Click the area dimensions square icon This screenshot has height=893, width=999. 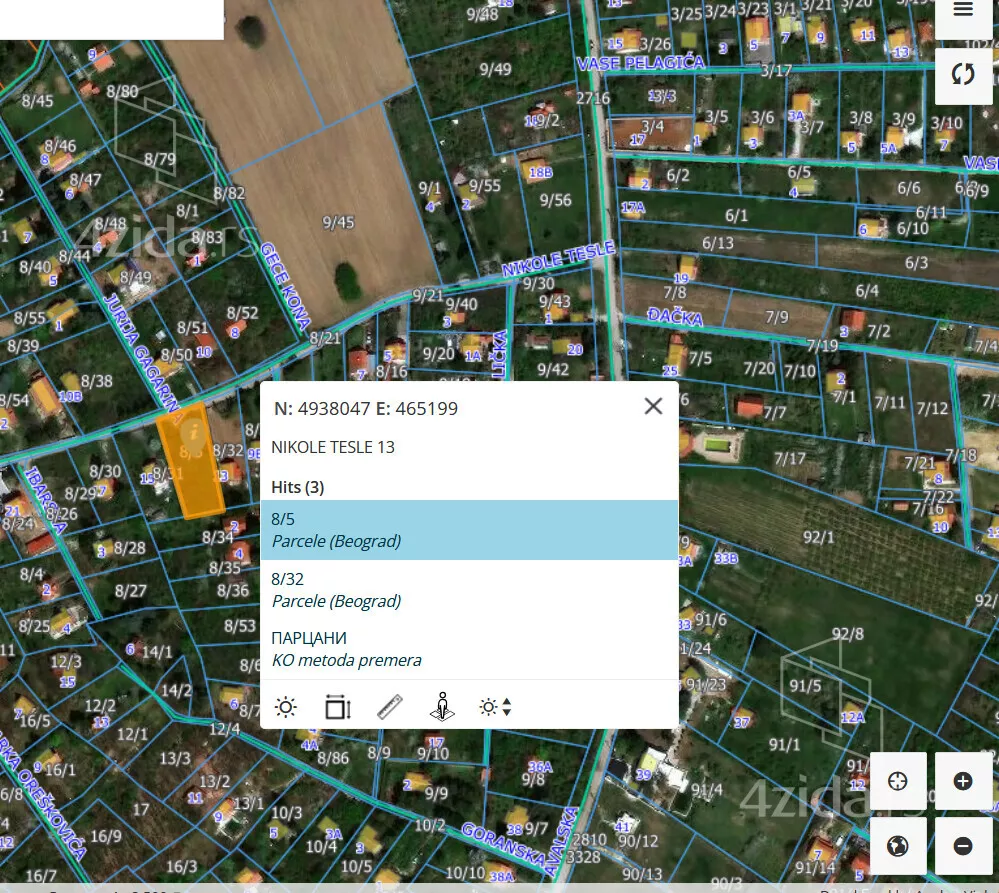click(x=338, y=707)
